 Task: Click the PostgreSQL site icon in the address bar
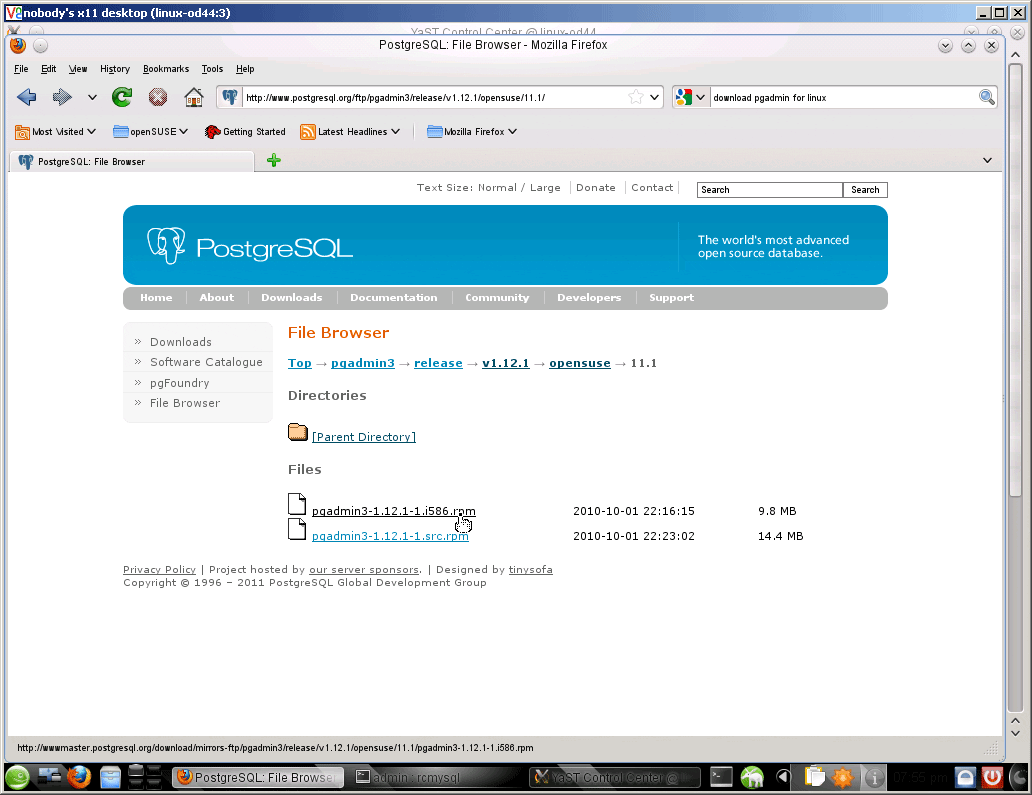point(230,97)
